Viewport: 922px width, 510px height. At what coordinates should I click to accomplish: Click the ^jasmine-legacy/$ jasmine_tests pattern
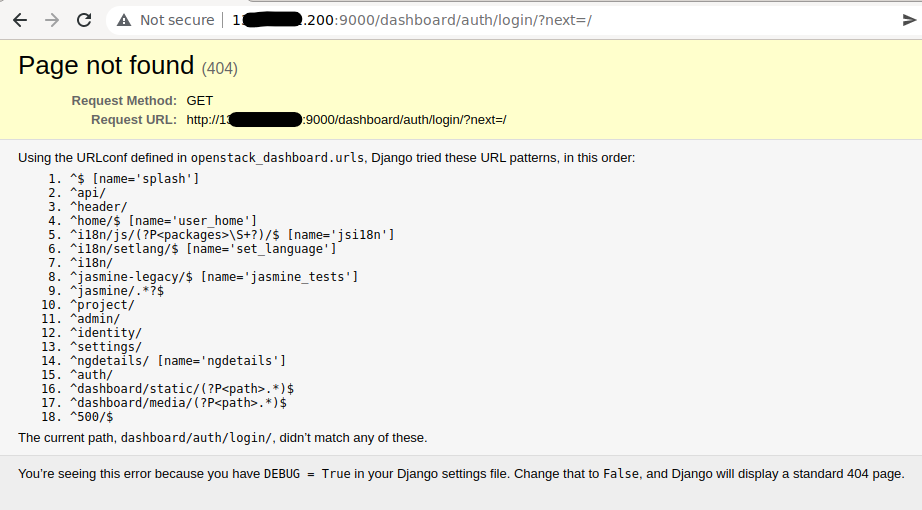pos(213,277)
